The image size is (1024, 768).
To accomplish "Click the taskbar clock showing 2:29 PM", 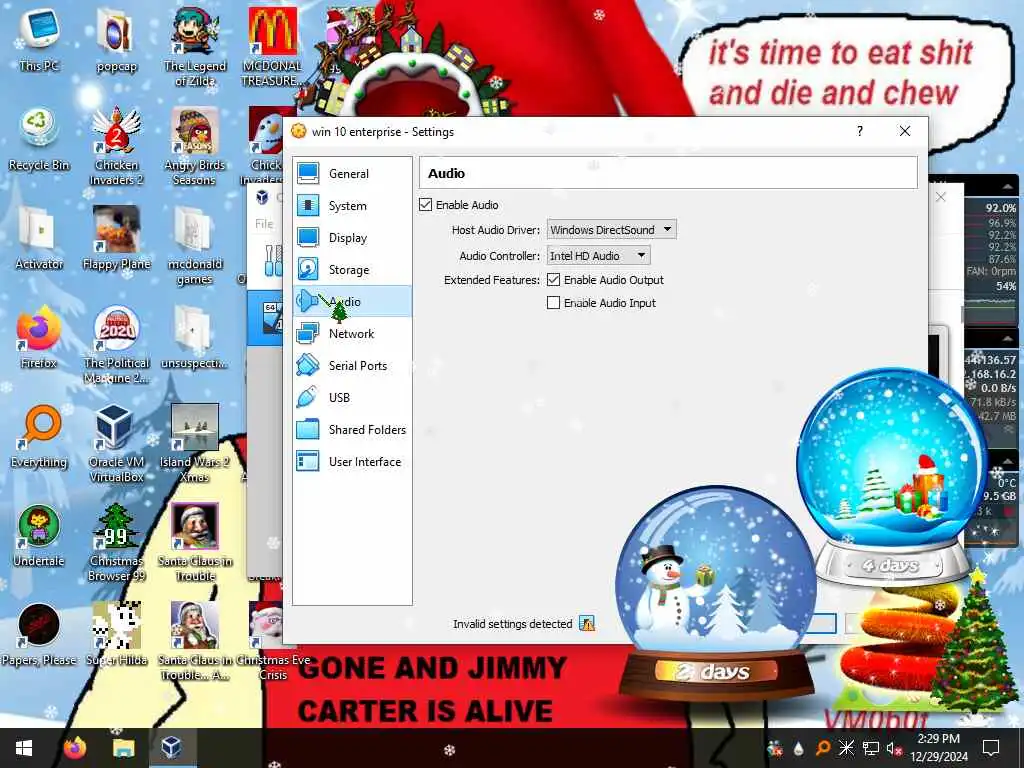I will [x=938, y=748].
